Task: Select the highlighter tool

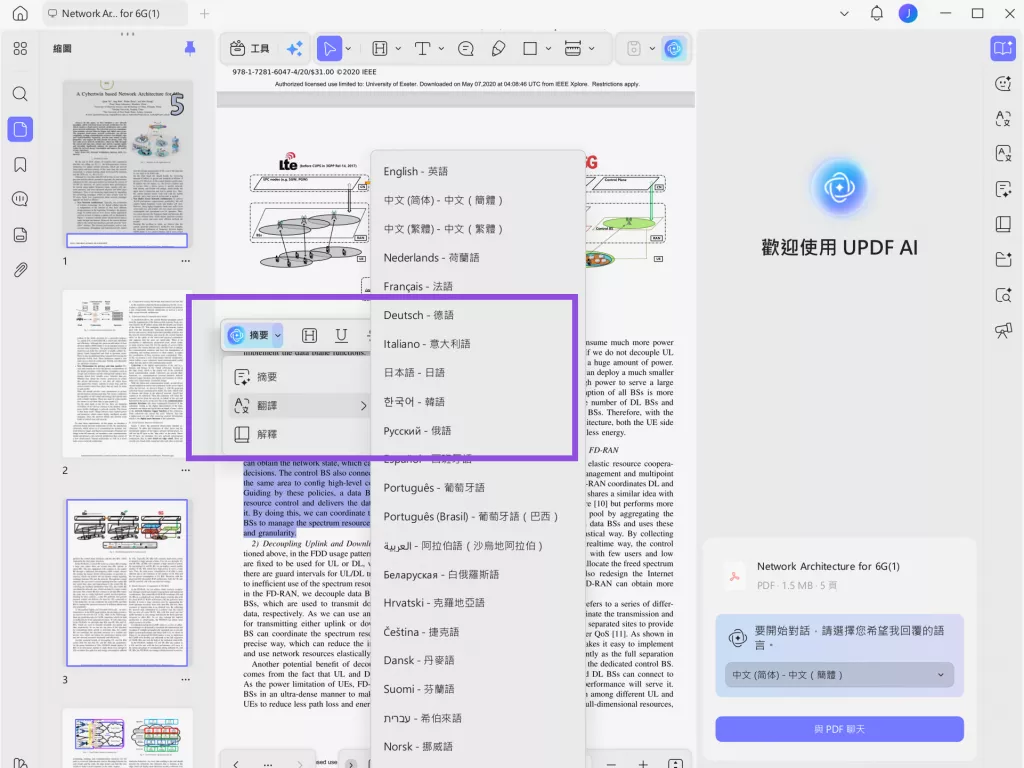Action: (x=498, y=48)
